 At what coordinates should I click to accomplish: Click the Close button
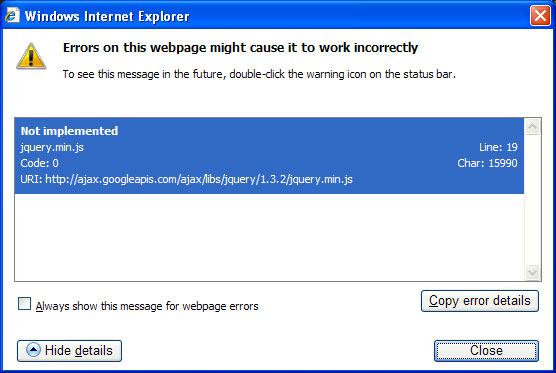[486, 351]
